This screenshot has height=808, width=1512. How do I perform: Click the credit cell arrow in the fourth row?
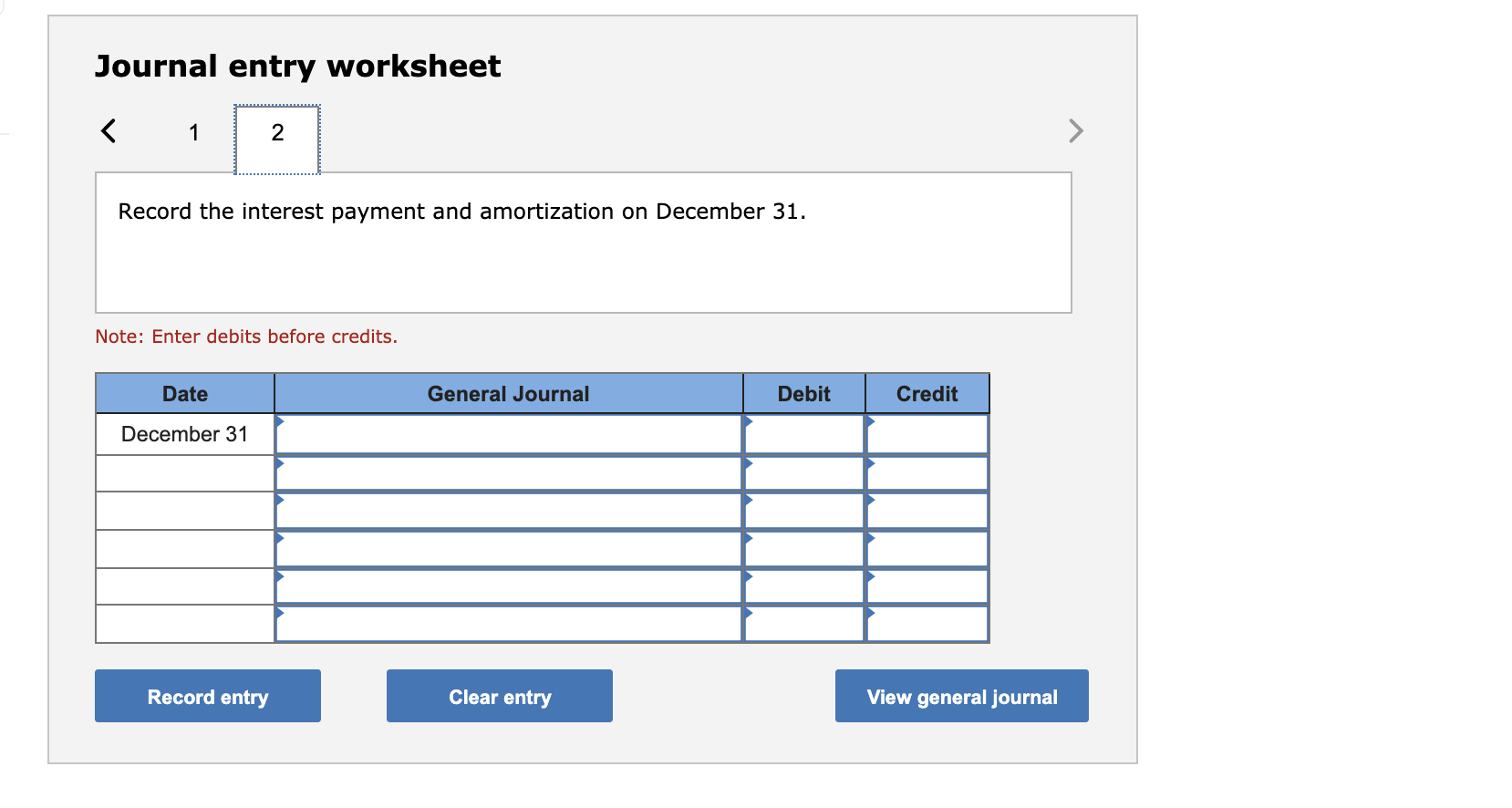[x=871, y=539]
